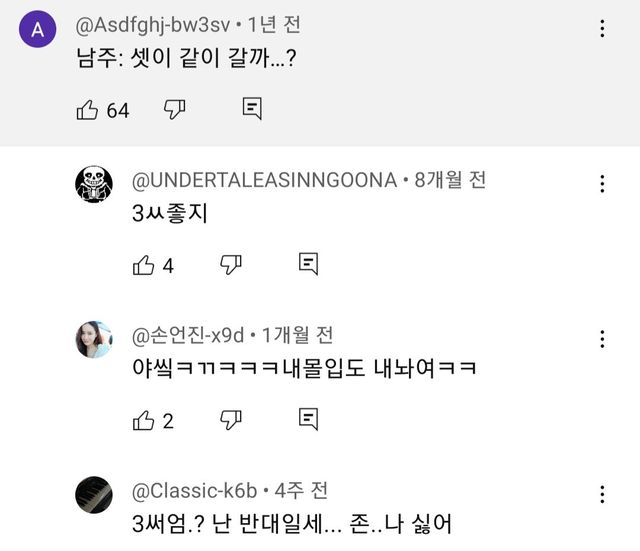Screen dimensions: 640x551
Task: Open options menu for @Classic-k6b reply
Action: click(x=602, y=494)
